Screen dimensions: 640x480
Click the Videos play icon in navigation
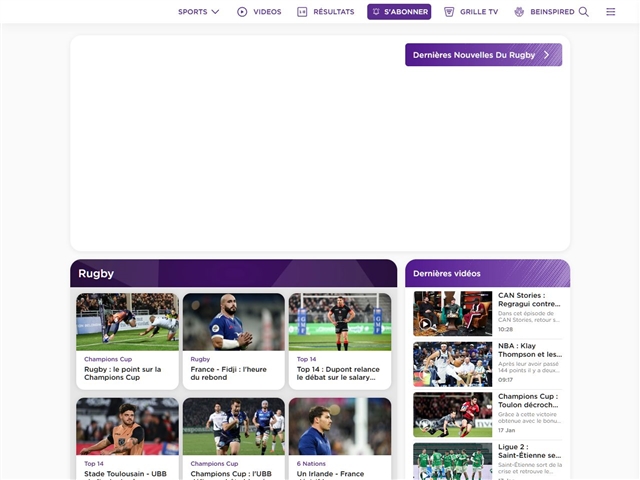[x=242, y=12]
